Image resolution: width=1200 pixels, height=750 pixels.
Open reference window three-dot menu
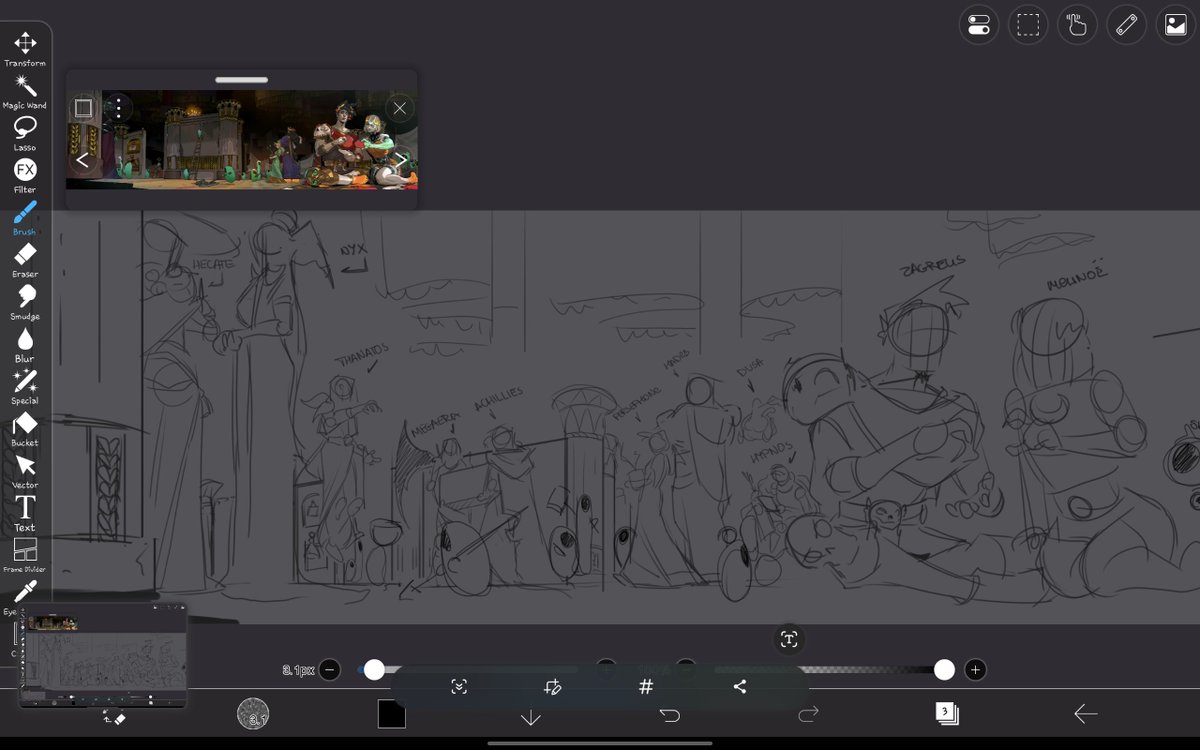[x=118, y=108]
